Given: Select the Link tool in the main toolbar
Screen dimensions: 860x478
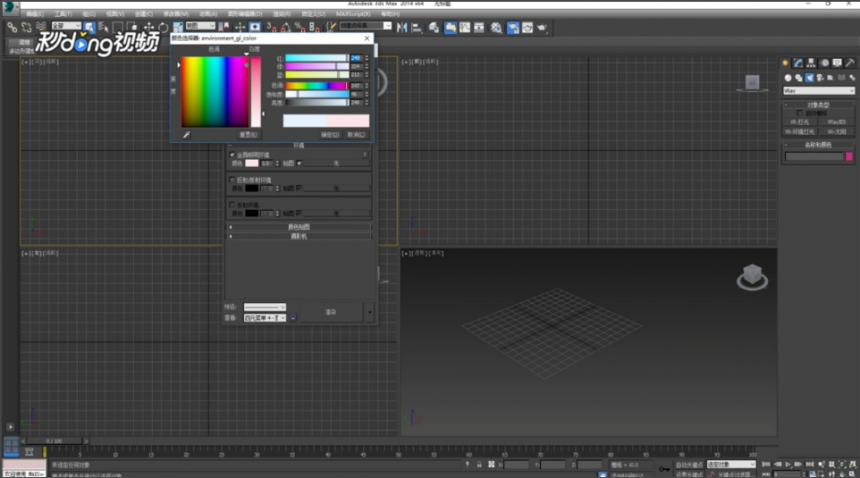Looking at the screenshot, I should (x=12, y=27).
